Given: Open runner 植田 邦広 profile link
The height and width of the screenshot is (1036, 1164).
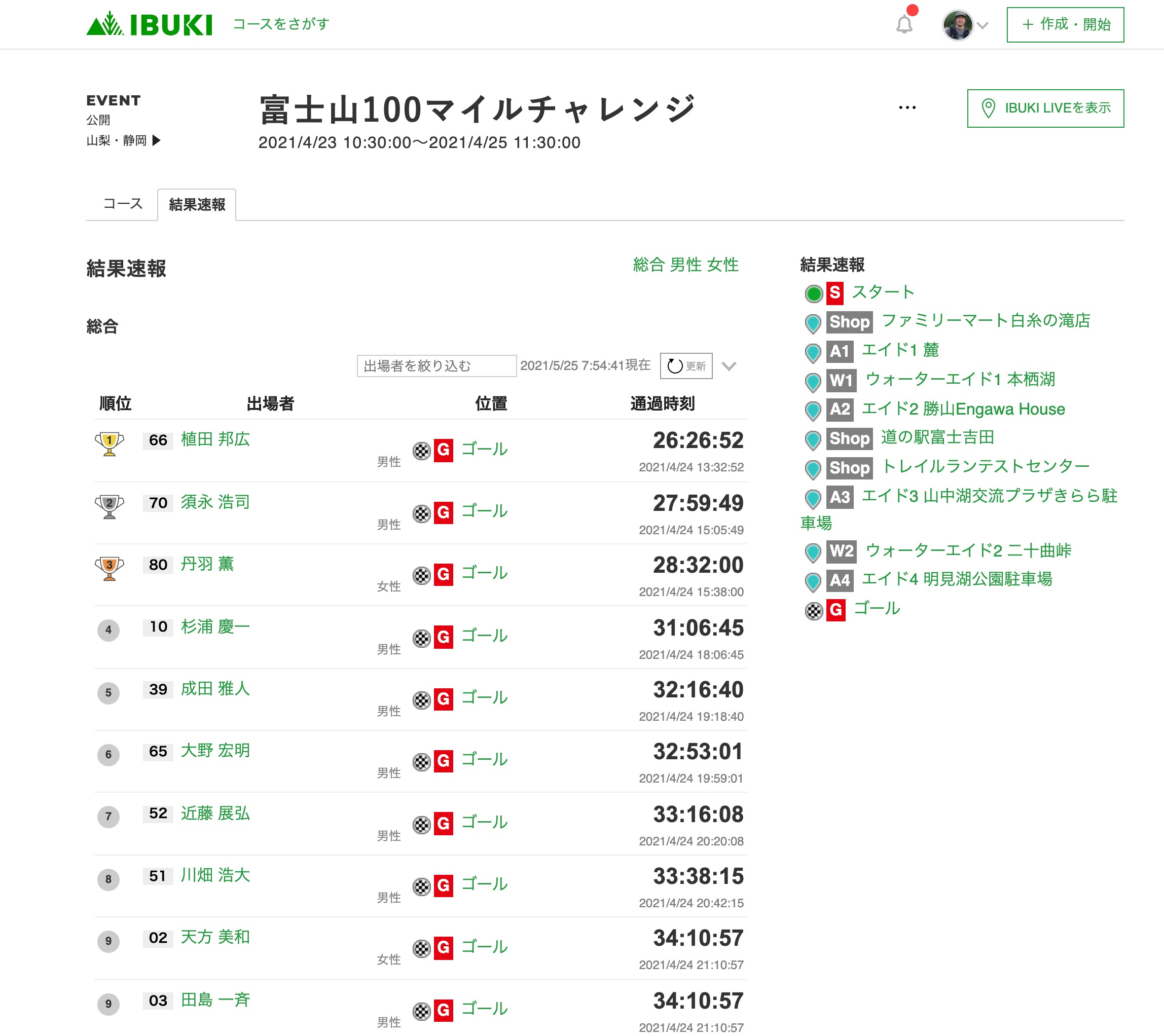Looking at the screenshot, I should 215,439.
